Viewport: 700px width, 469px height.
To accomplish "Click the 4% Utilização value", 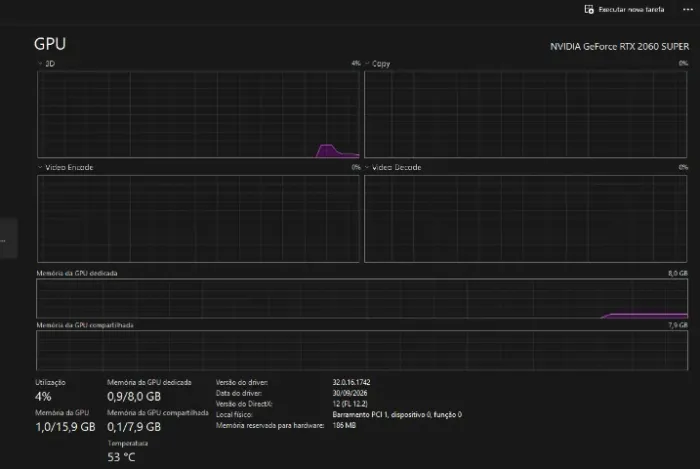I will point(43,396).
